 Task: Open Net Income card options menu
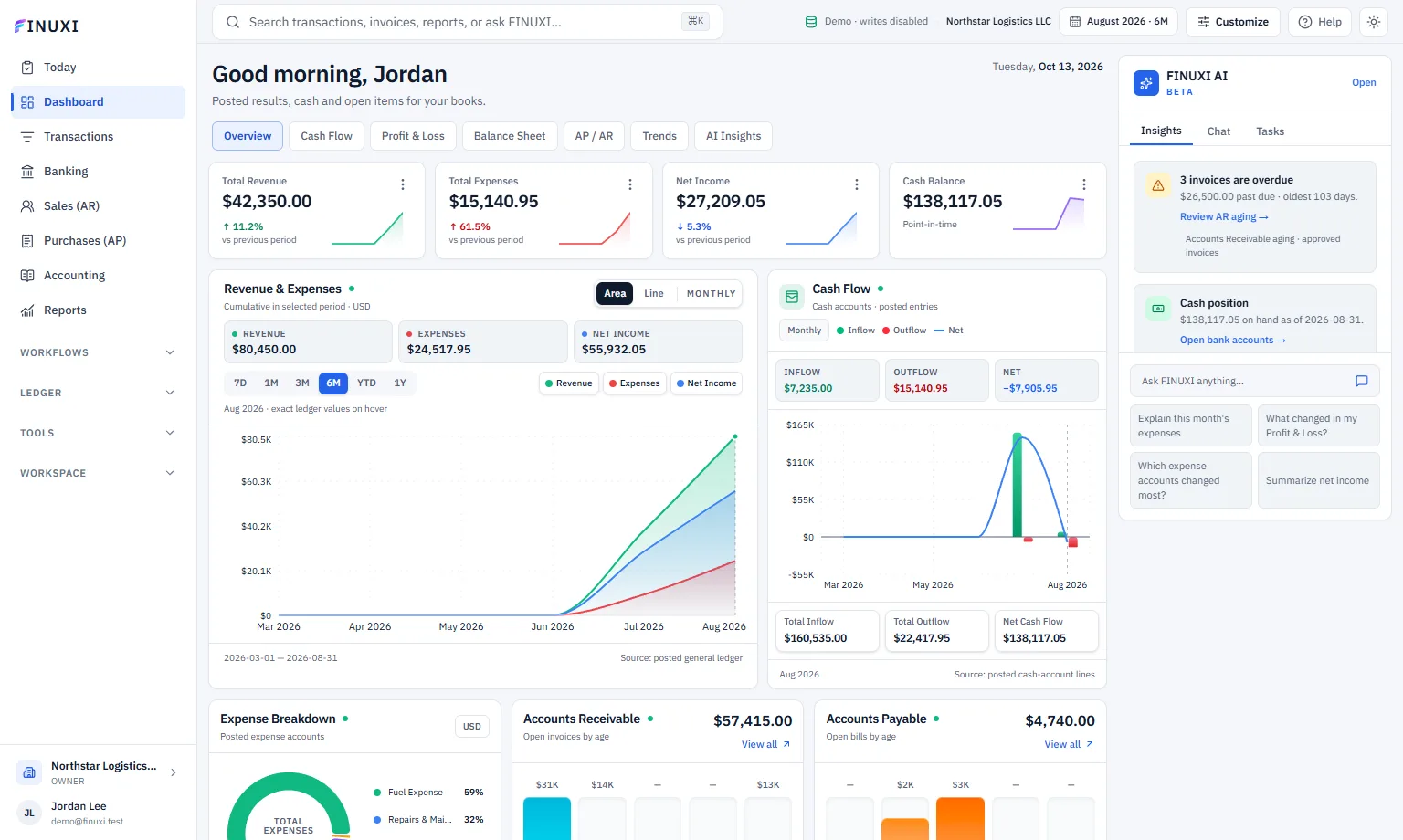coord(857,184)
